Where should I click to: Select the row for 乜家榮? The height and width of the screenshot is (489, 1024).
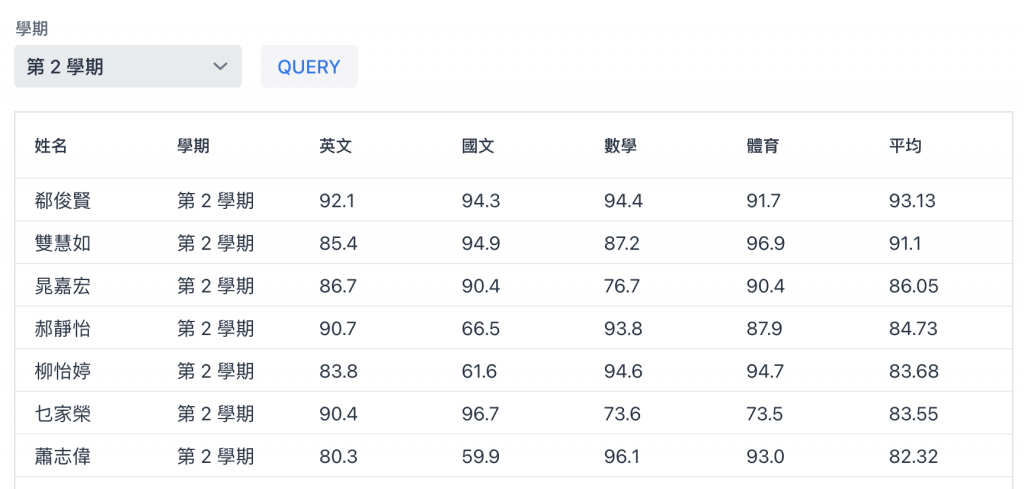click(513, 413)
